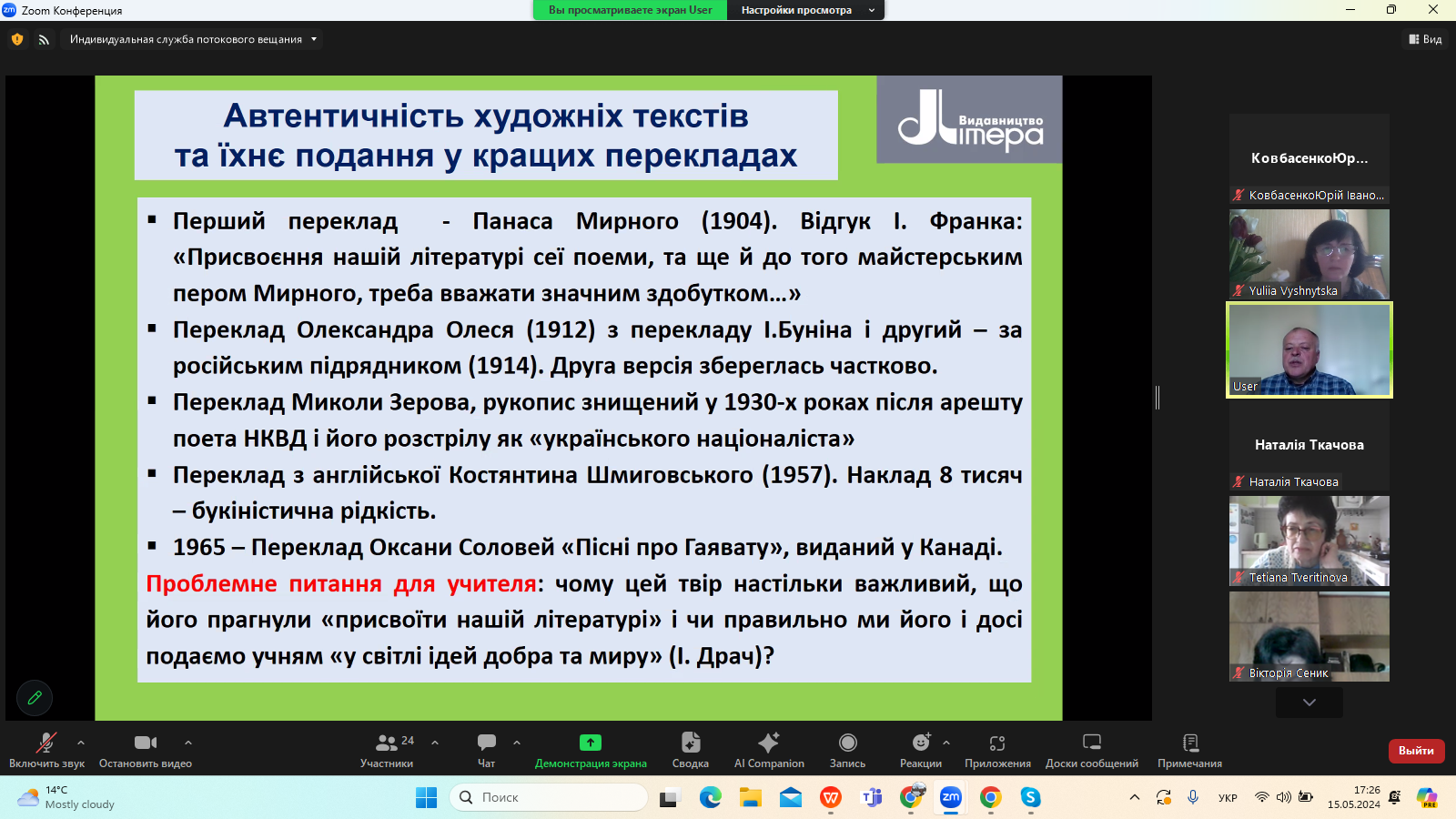Toggle camera with Остановить видео
This screenshot has width=1456, height=819.
146,751
